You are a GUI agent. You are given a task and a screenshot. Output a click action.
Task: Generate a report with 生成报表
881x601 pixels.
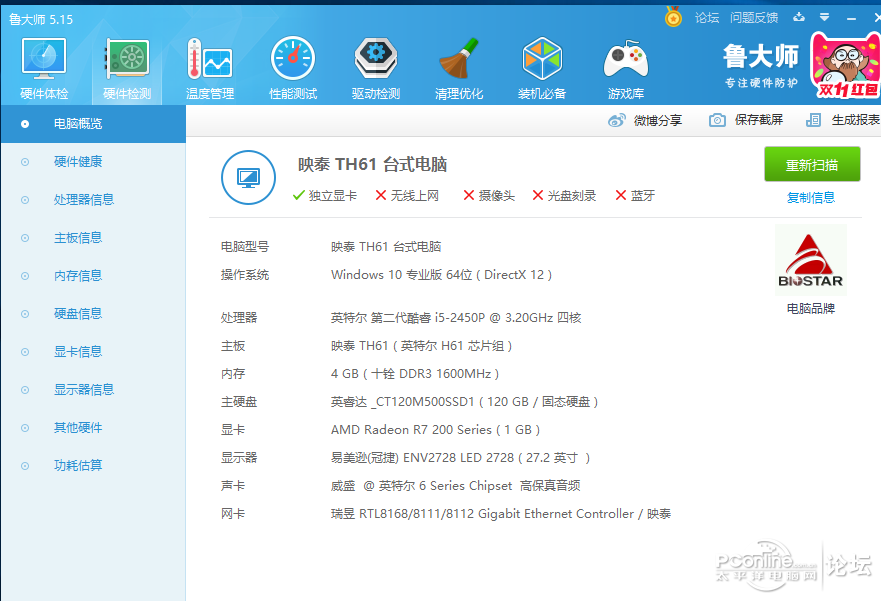click(843, 120)
